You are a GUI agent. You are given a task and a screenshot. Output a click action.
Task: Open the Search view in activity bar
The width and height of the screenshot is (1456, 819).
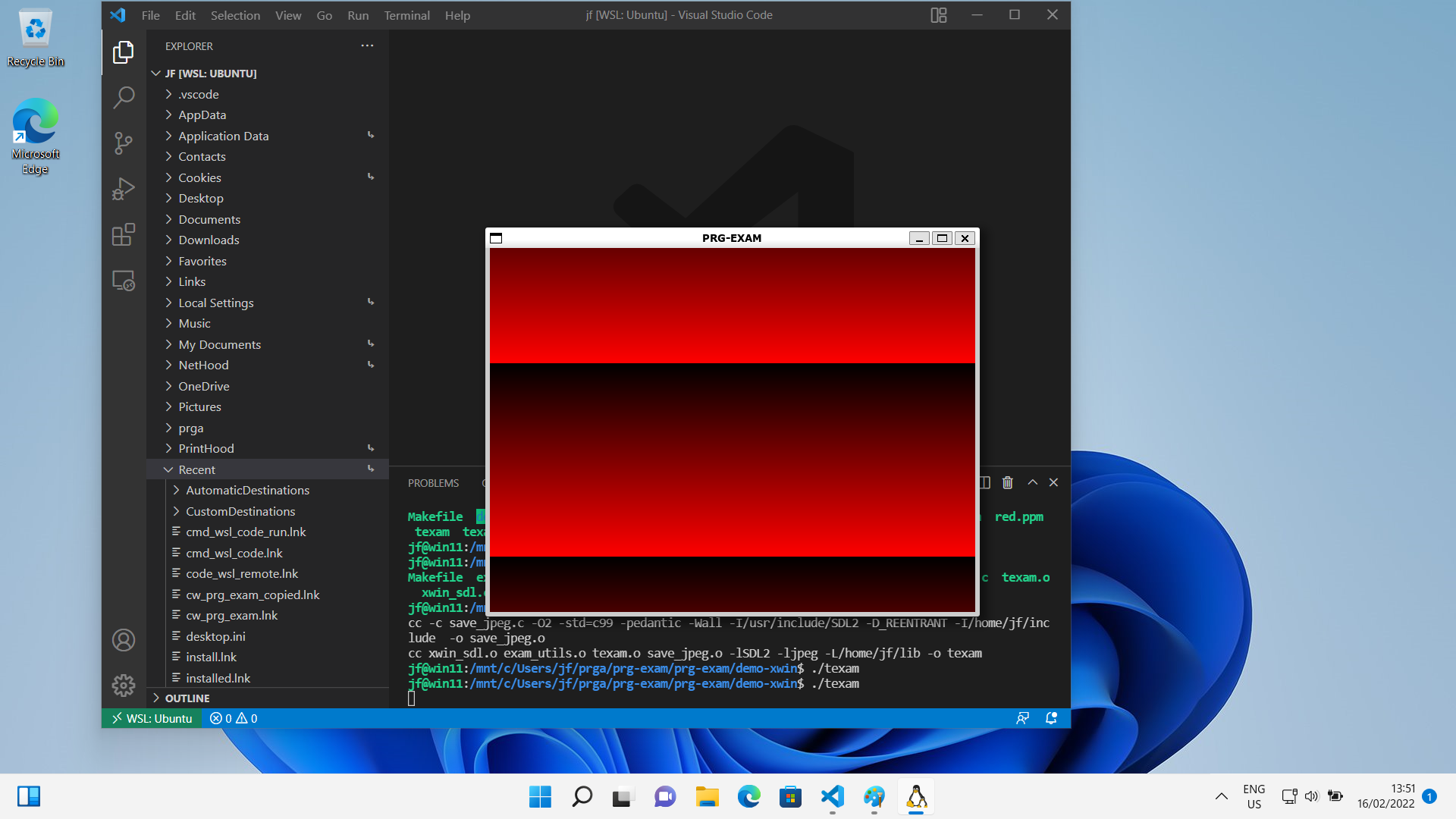(124, 97)
